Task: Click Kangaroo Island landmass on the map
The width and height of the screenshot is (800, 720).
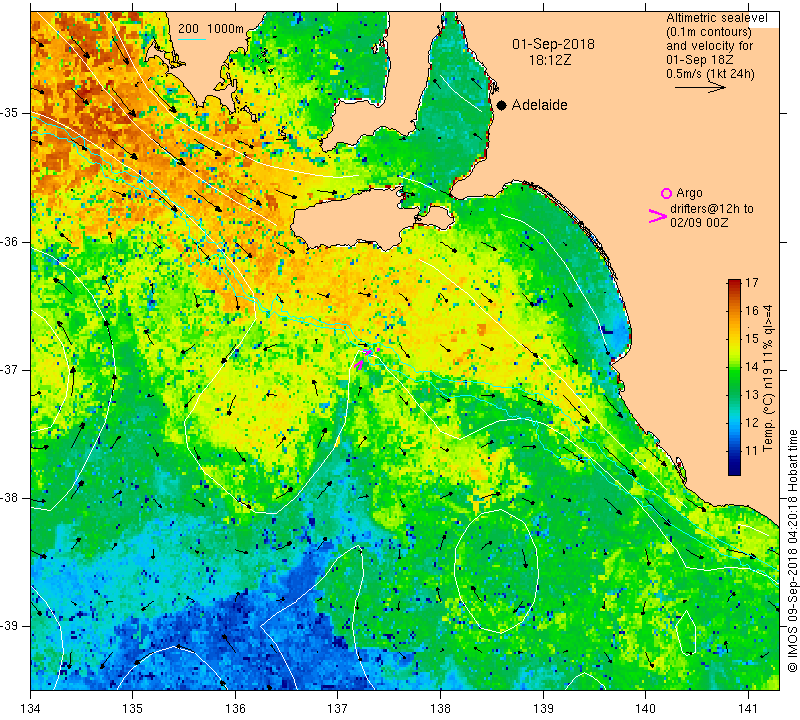Action: [357, 219]
